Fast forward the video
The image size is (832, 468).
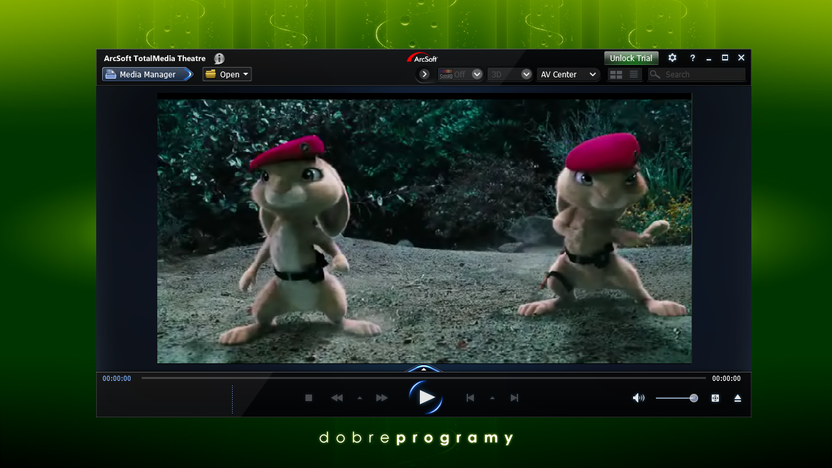[382, 397]
